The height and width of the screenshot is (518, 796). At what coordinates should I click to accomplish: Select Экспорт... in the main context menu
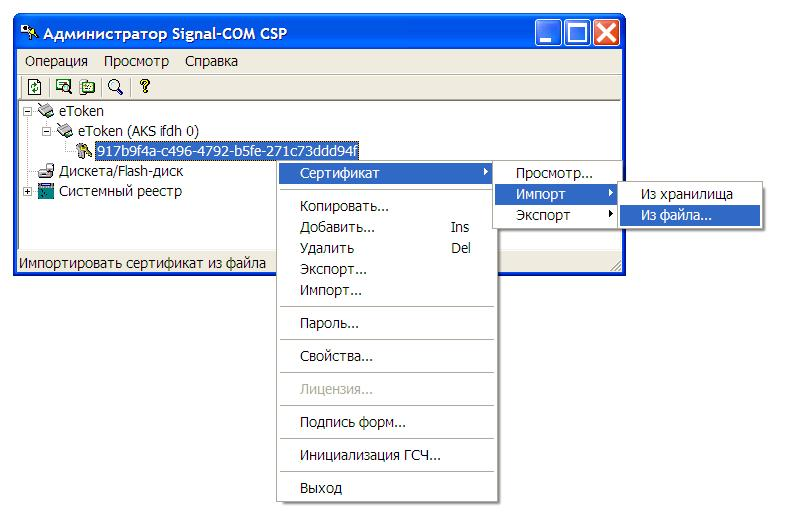tap(386, 269)
